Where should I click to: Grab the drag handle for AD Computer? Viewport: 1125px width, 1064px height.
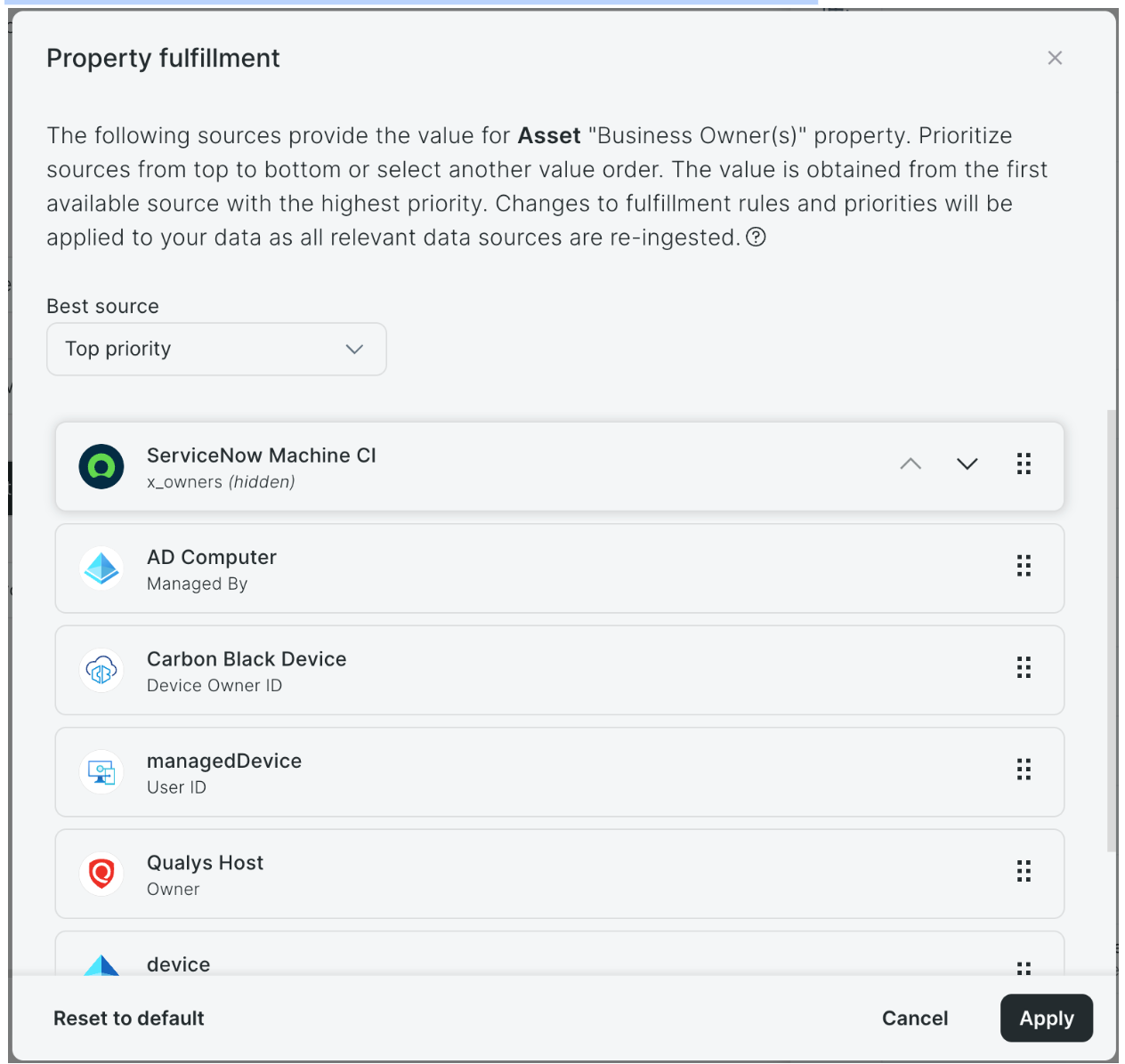click(x=1024, y=566)
